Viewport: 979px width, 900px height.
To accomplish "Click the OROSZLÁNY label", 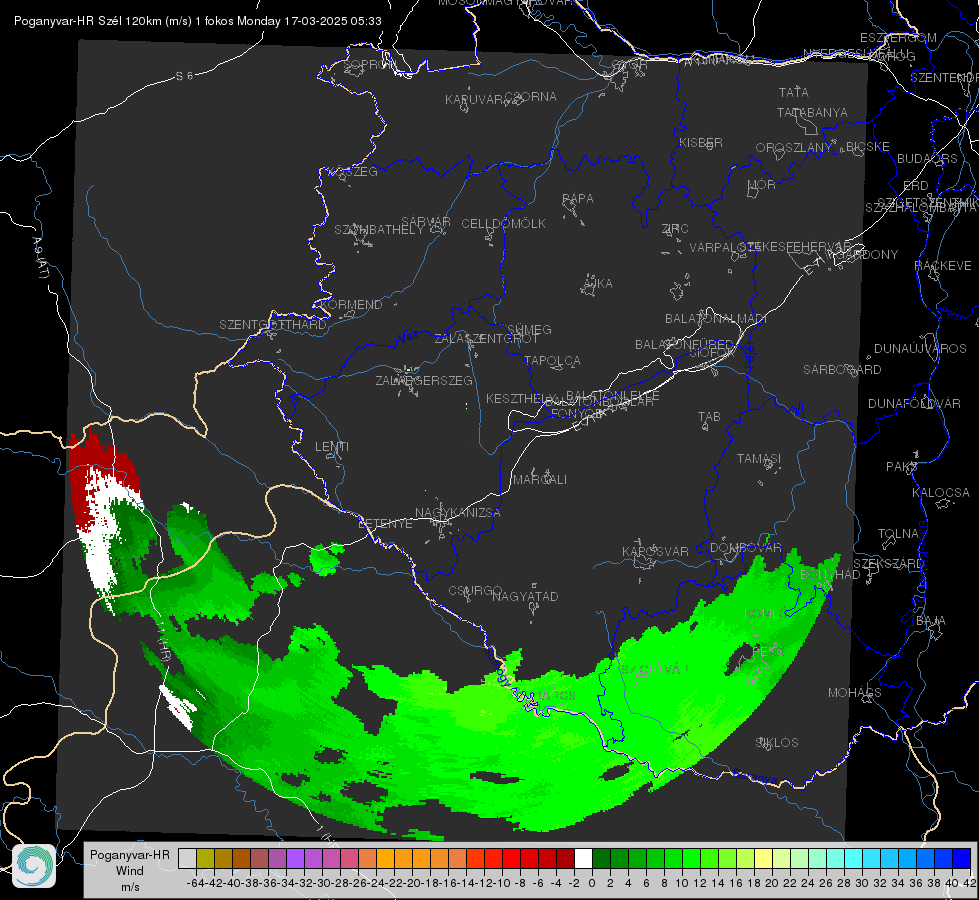I will pos(794,147).
